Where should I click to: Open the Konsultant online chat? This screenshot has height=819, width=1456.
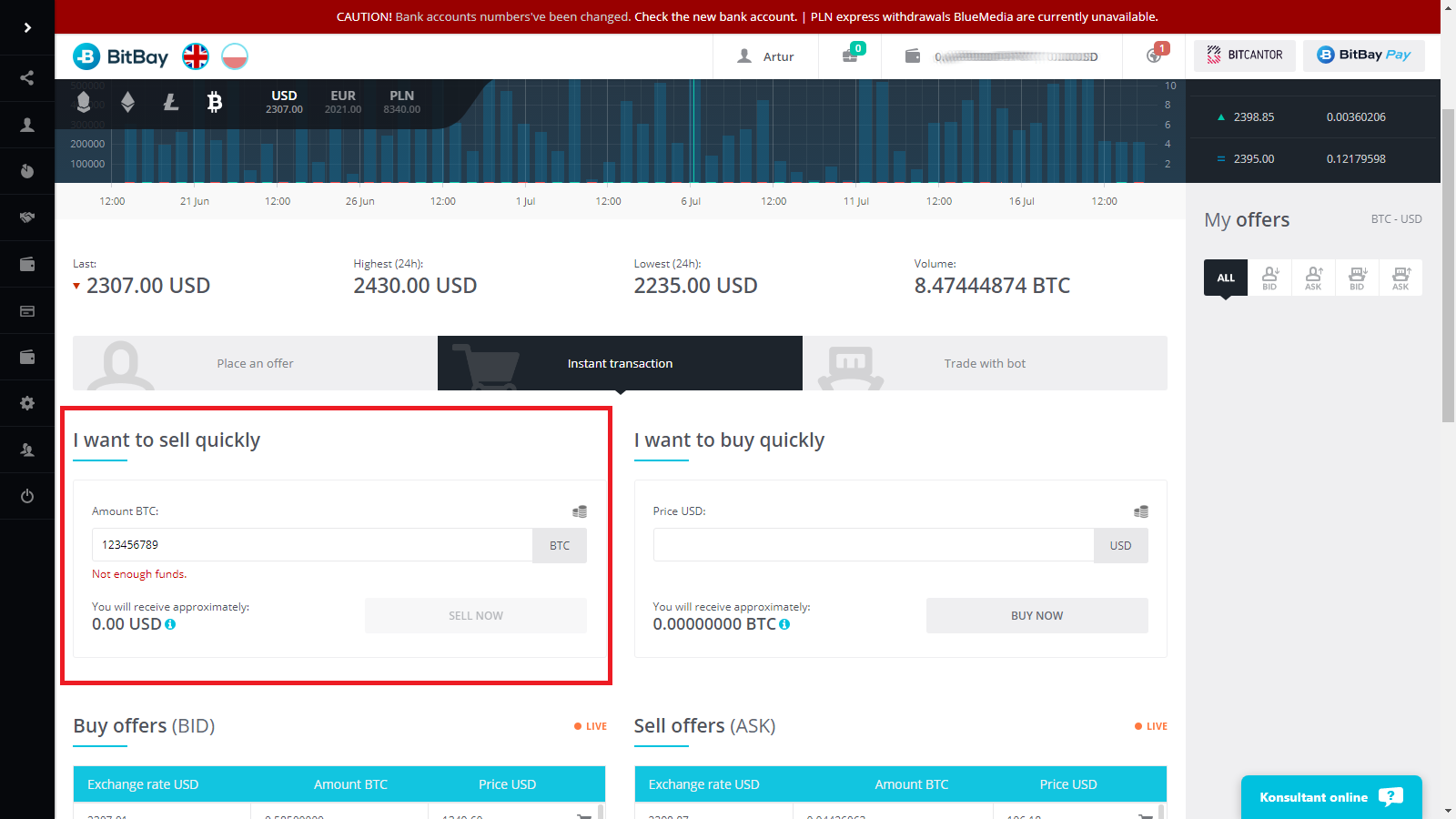point(1331,797)
